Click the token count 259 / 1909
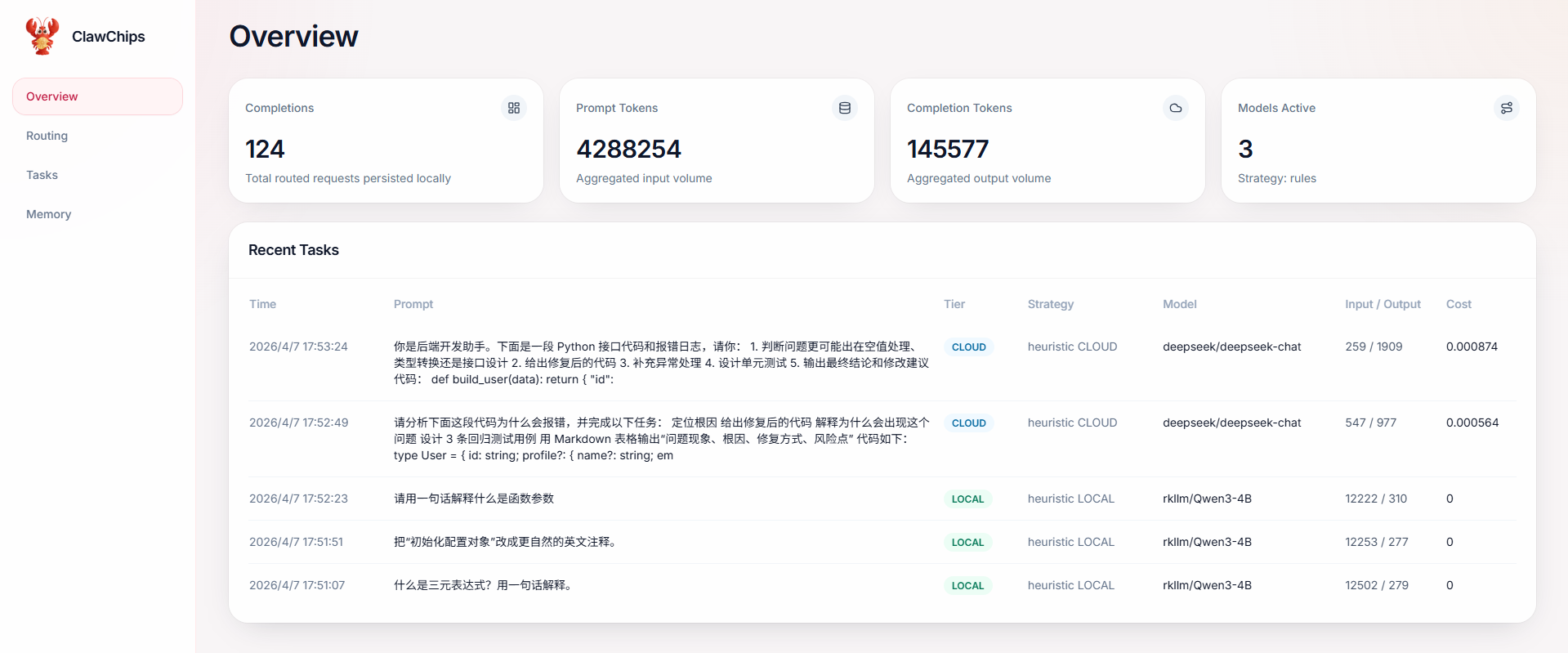 [1374, 347]
